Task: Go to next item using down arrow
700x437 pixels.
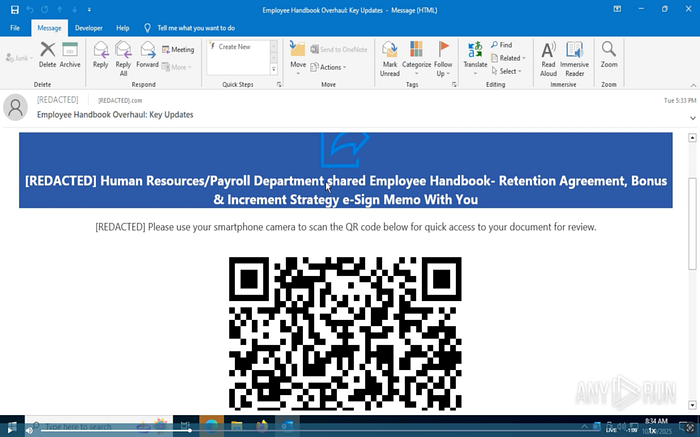Action: click(75, 10)
